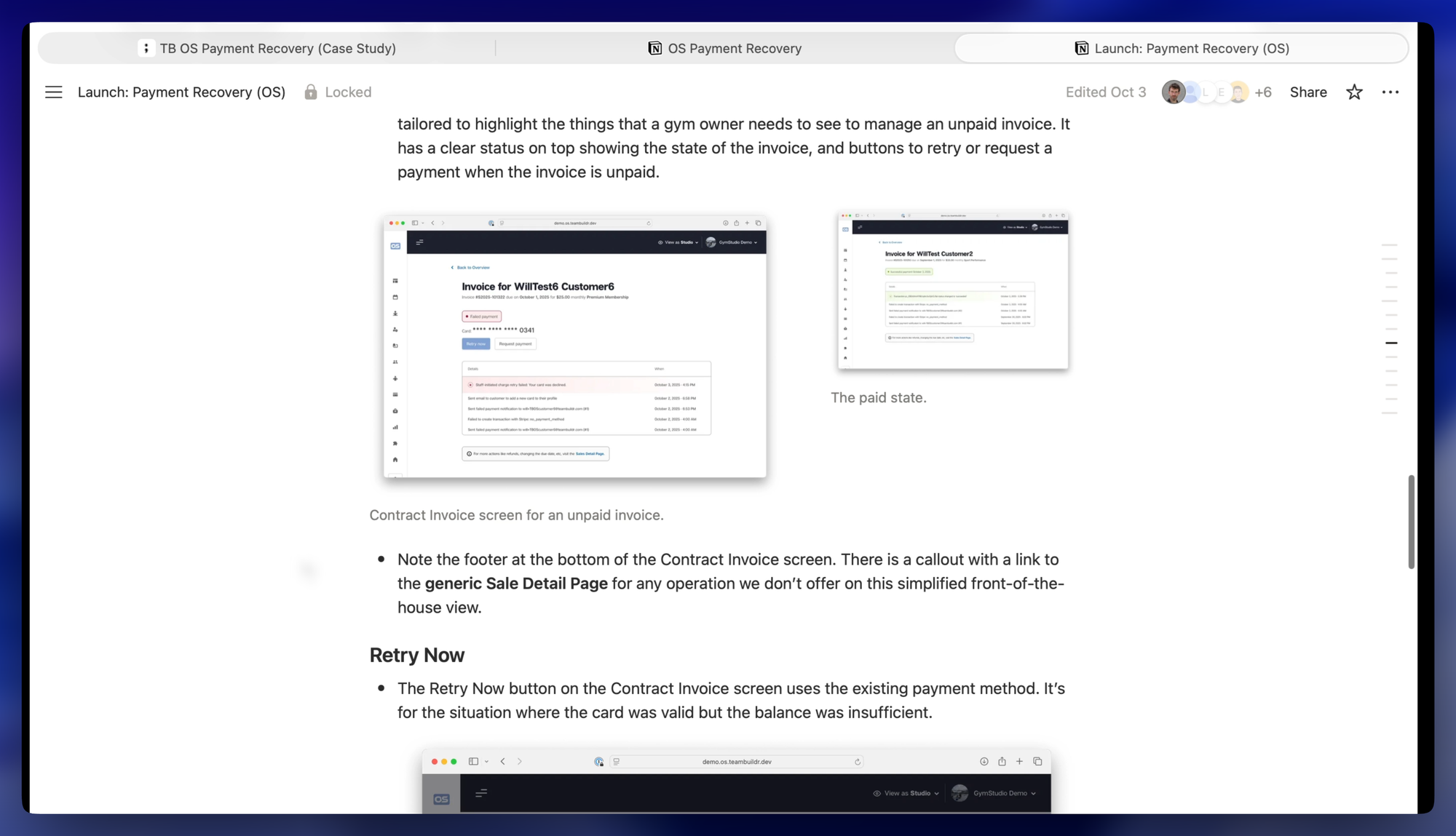1456x836 pixels.
Task: Show the +6 additional collaborators
Action: (x=1263, y=92)
